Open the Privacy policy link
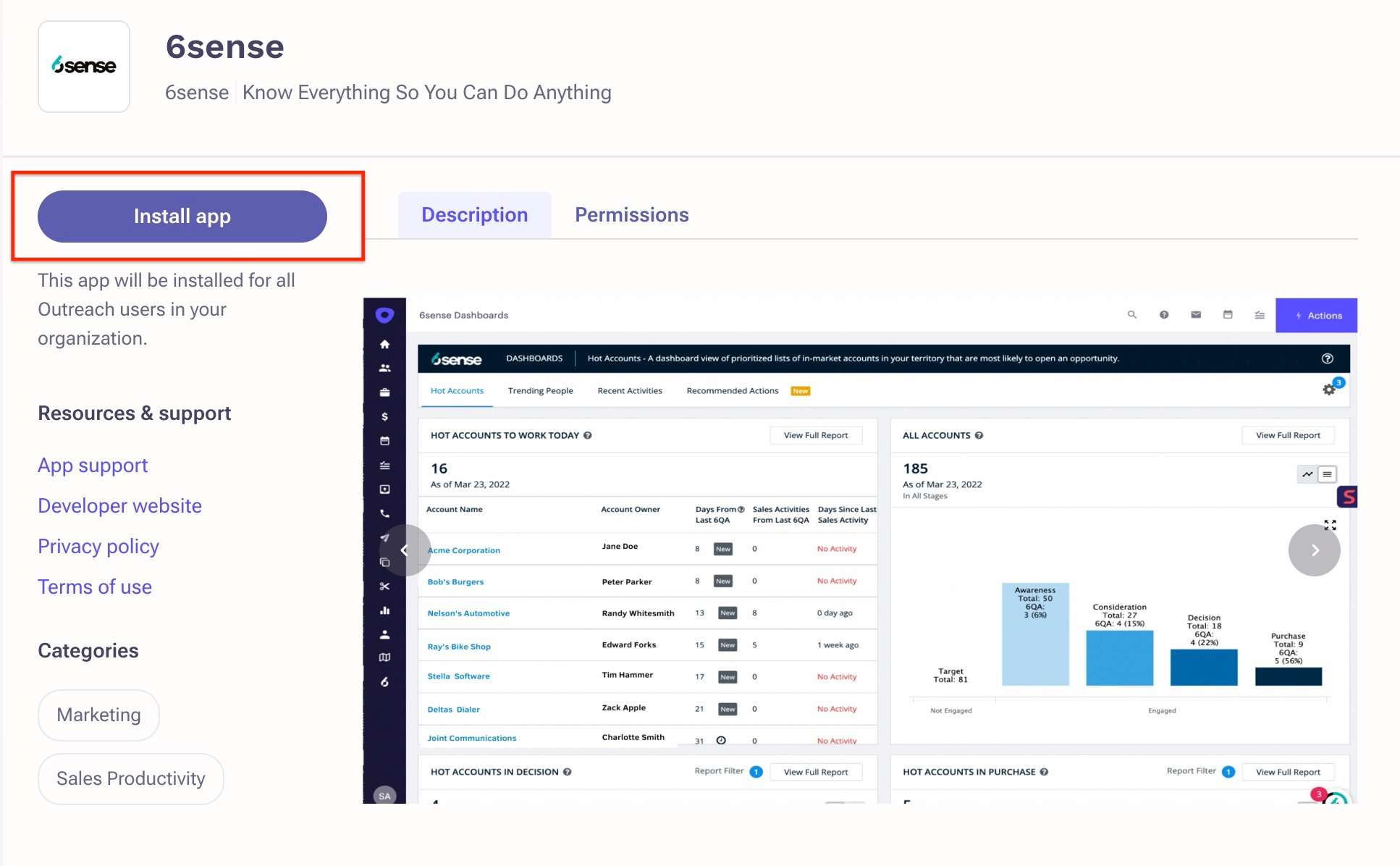Image resolution: width=1400 pixels, height=866 pixels. [x=98, y=547]
